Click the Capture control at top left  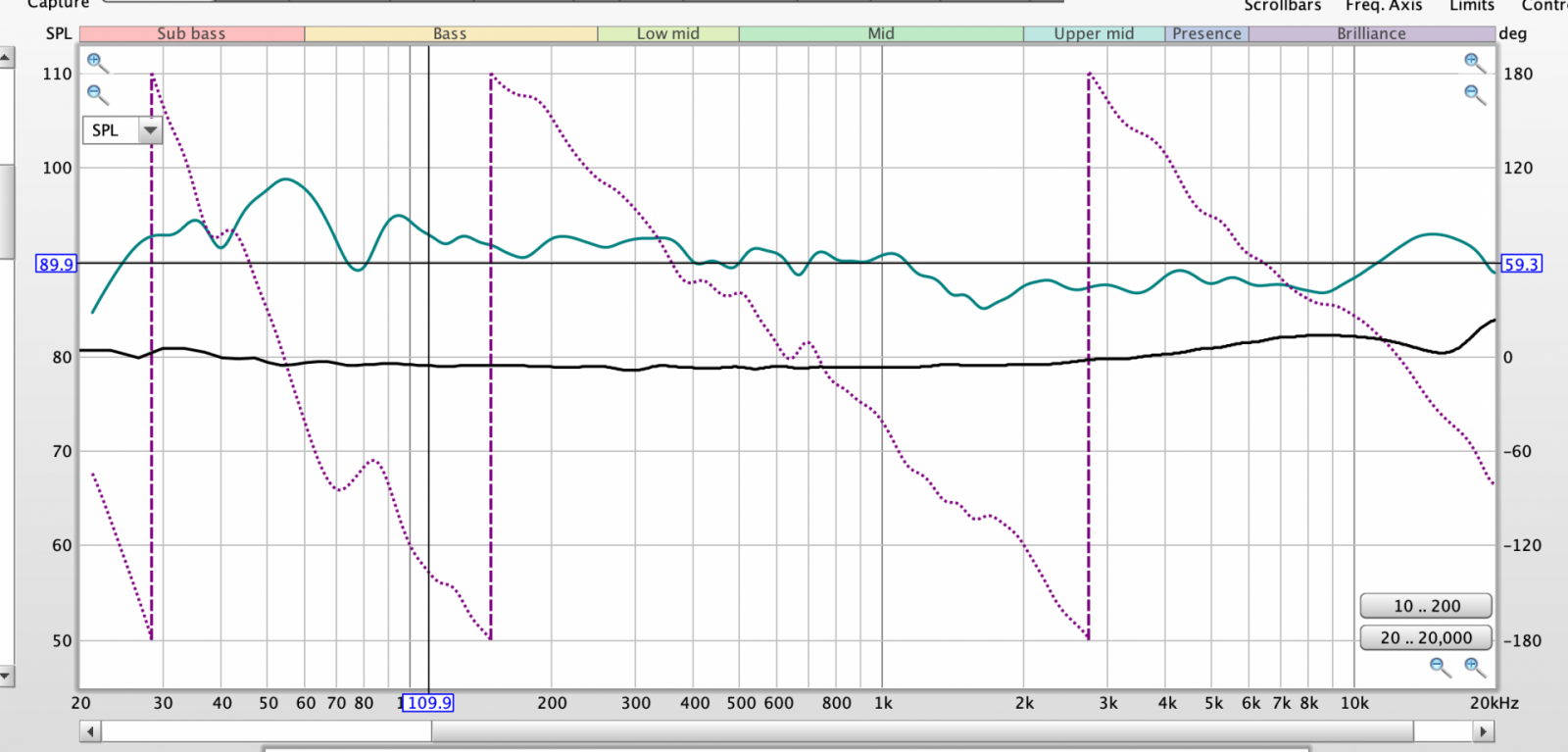(58, 5)
